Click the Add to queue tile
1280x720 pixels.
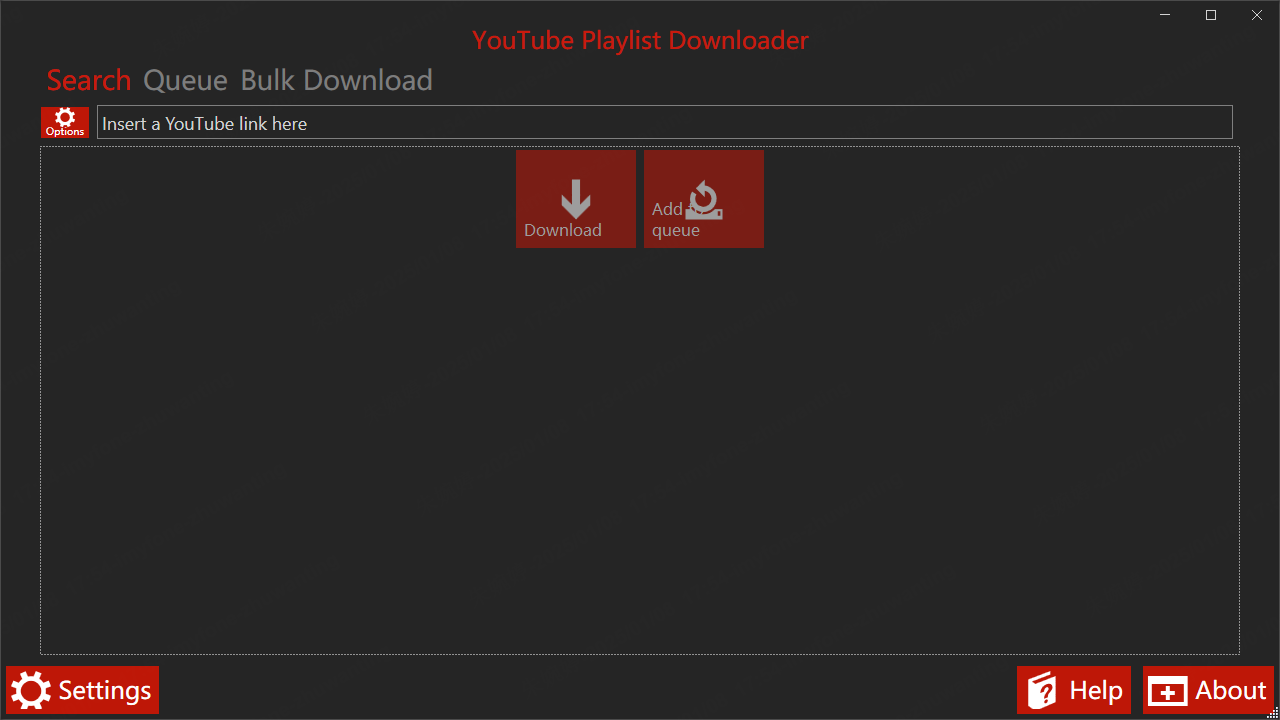coord(704,199)
